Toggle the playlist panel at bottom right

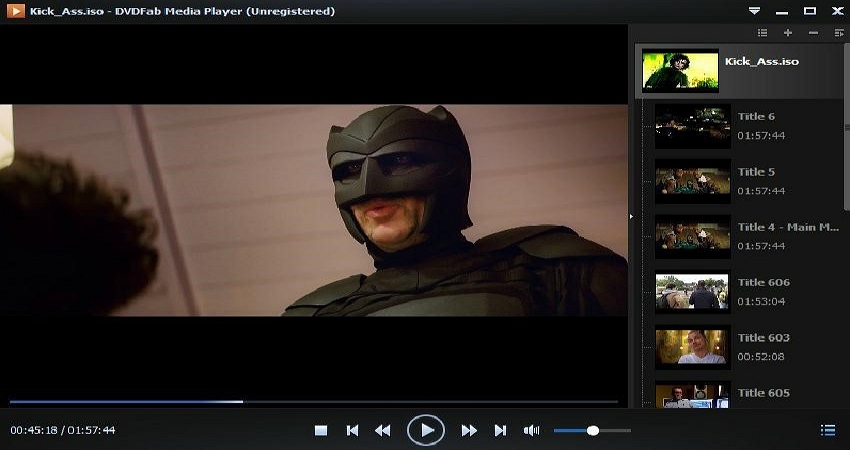click(x=828, y=430)
